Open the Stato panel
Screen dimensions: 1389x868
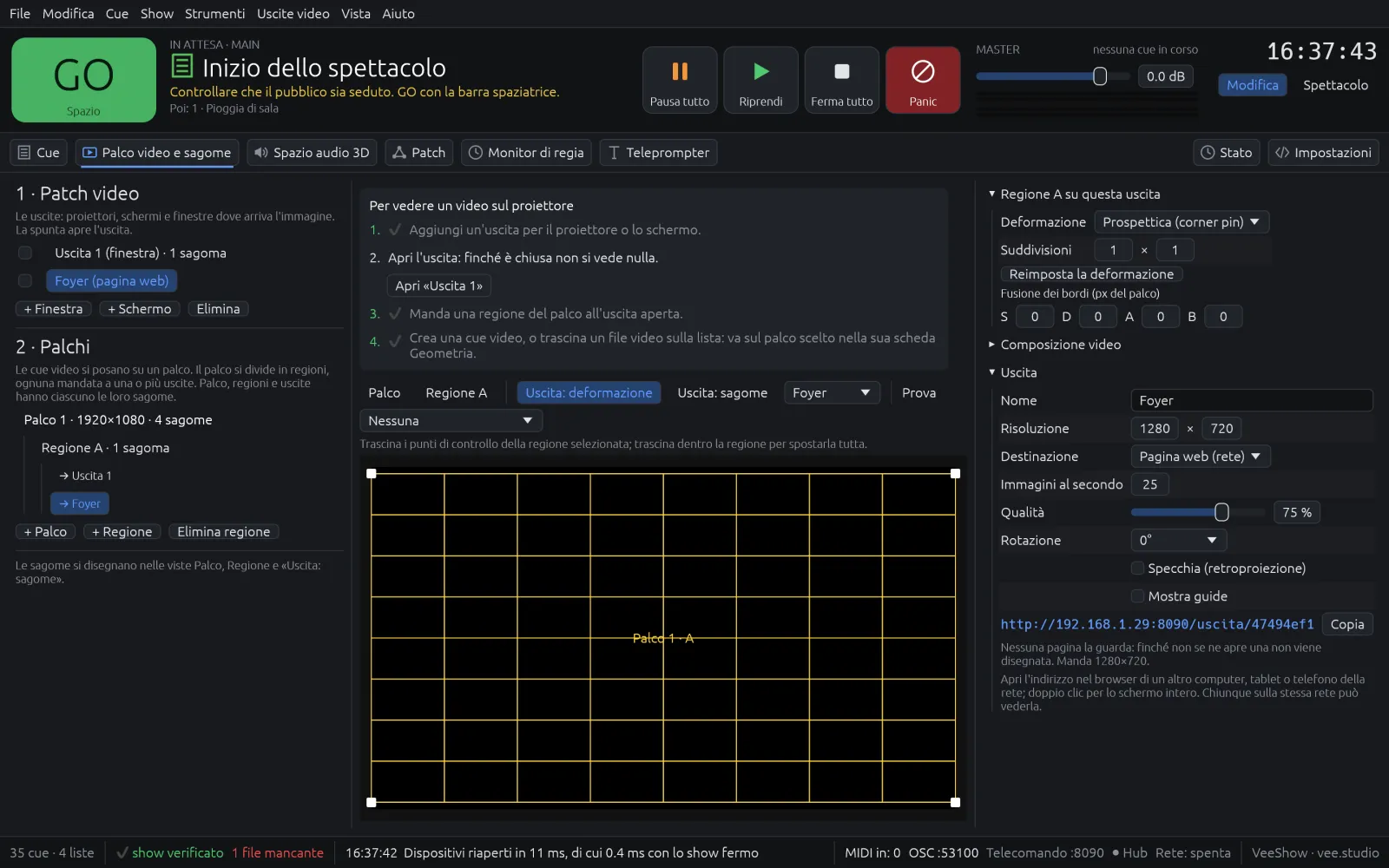[1226, 153]
